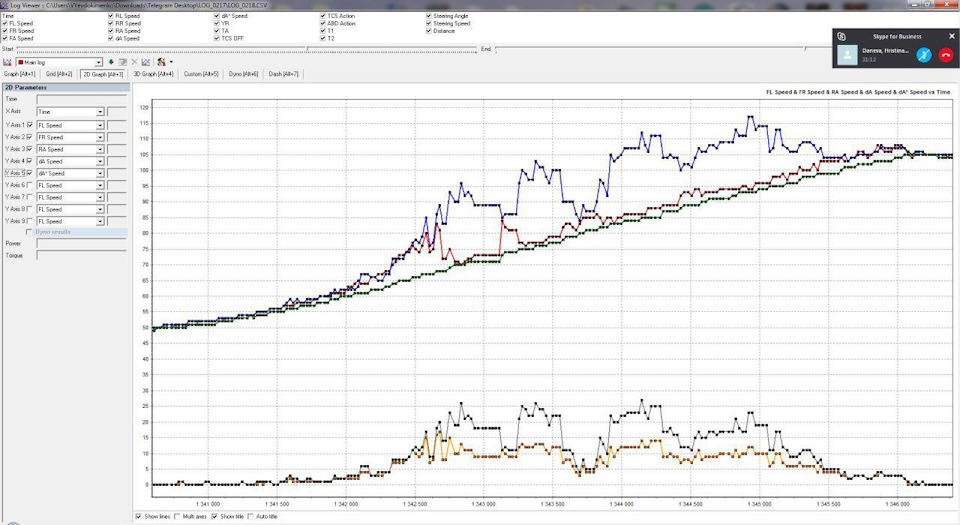Viewport: 960px width, 525px height.
Task: Enable the Y Axis 9 checkbox
Action: (x=30, y=221)
